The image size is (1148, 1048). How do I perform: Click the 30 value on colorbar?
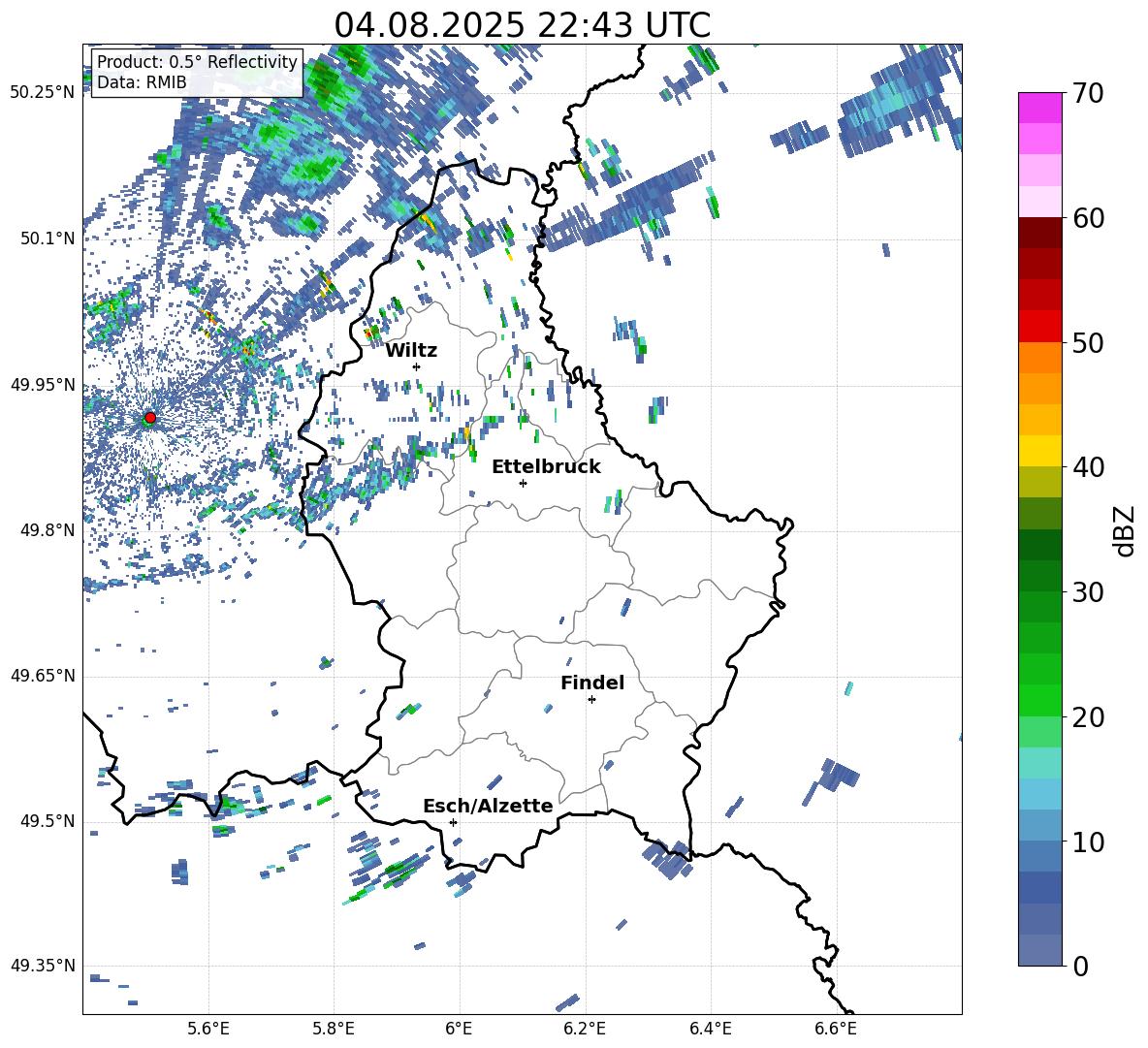pyautogui.click(x=1088, y=592)
